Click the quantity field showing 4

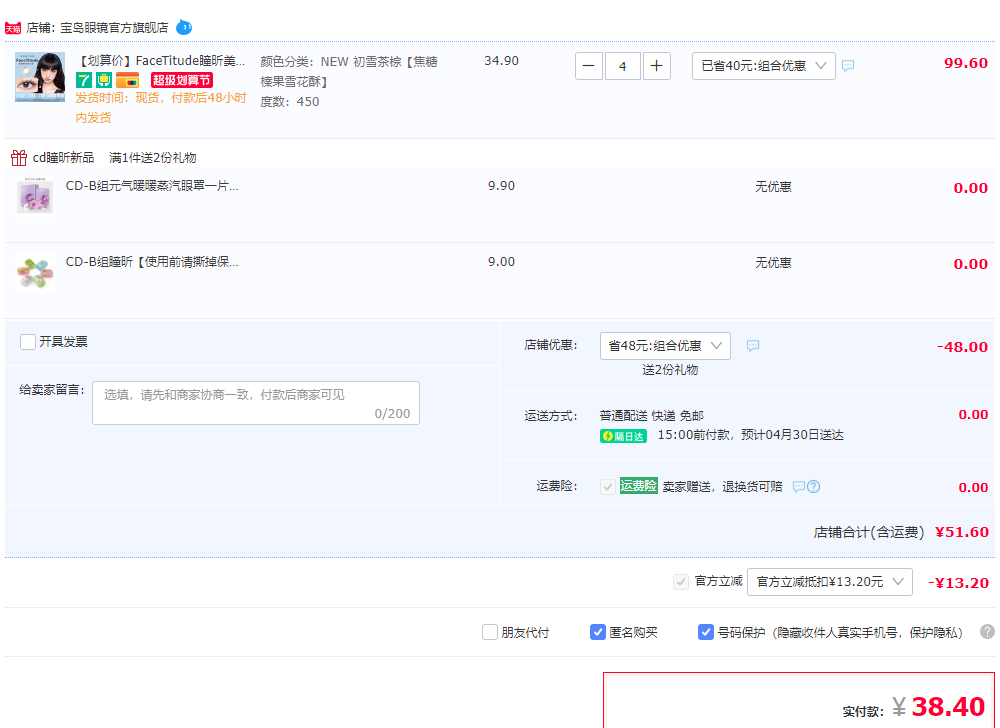tap(622, 66)
